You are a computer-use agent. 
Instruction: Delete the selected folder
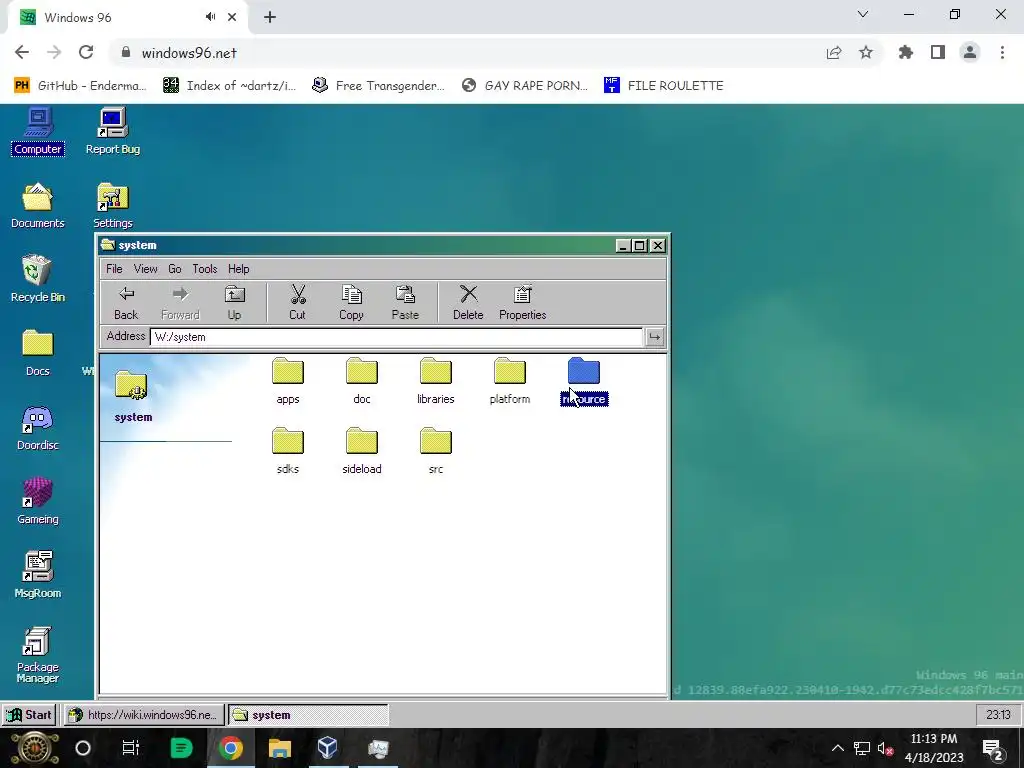point(468,303)
